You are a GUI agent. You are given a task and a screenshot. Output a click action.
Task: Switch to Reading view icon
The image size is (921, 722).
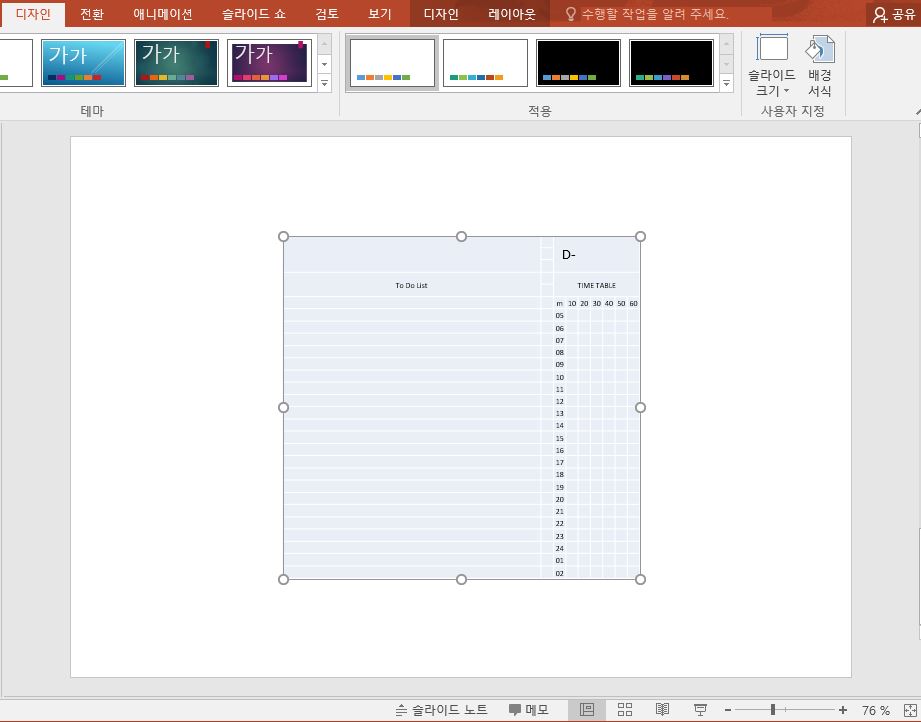(x=663, y=710)
